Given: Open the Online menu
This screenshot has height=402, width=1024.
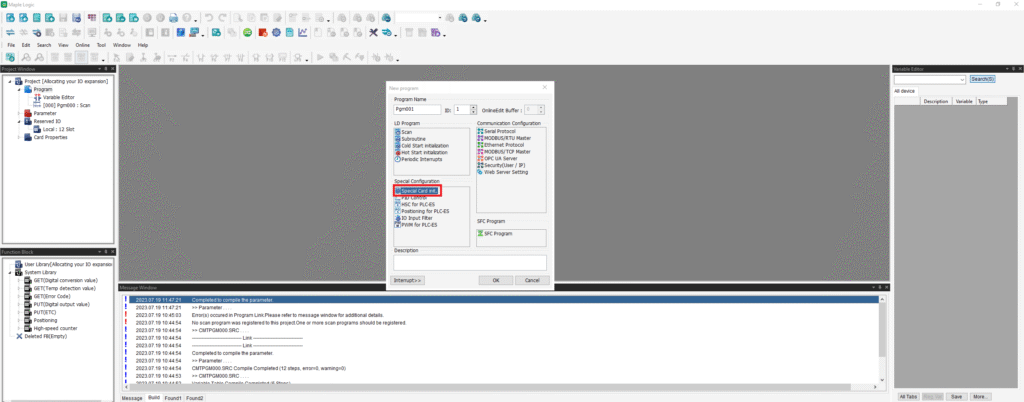Looking at the screenshot, I should 82,45.
